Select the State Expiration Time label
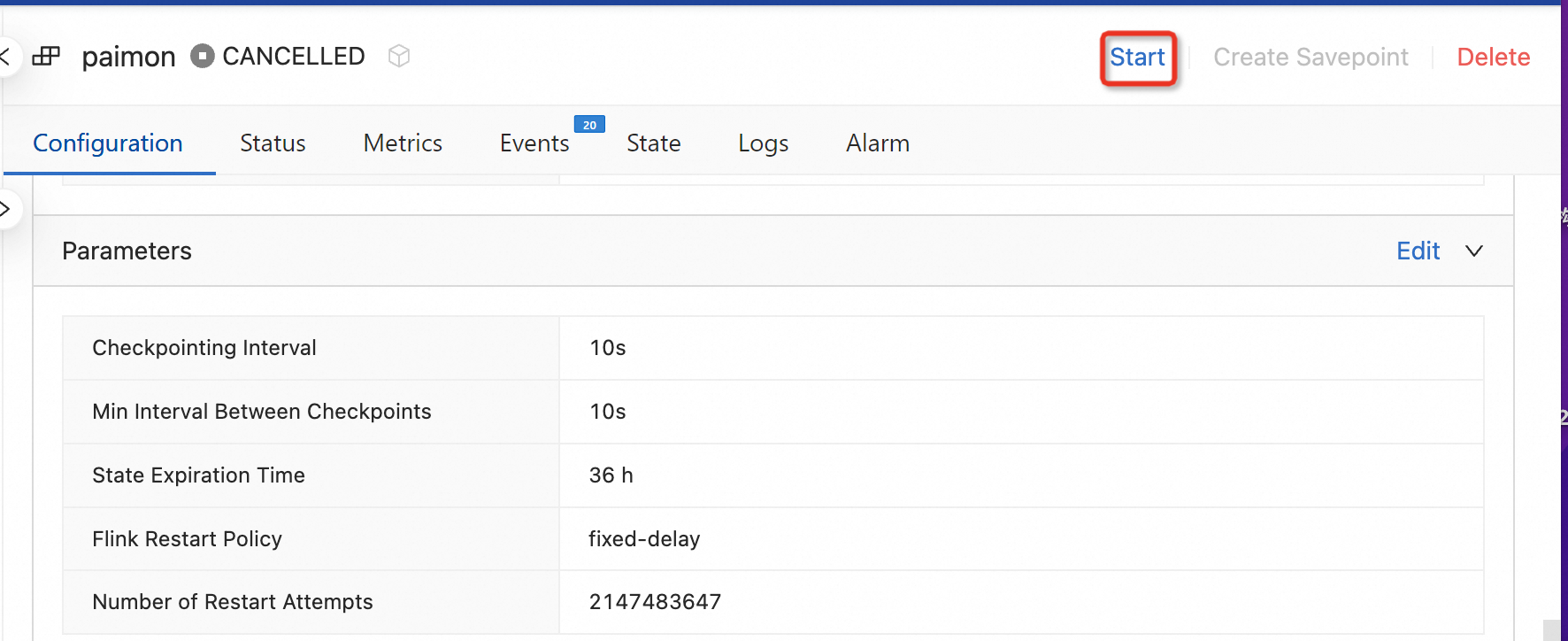 [198, 475]
